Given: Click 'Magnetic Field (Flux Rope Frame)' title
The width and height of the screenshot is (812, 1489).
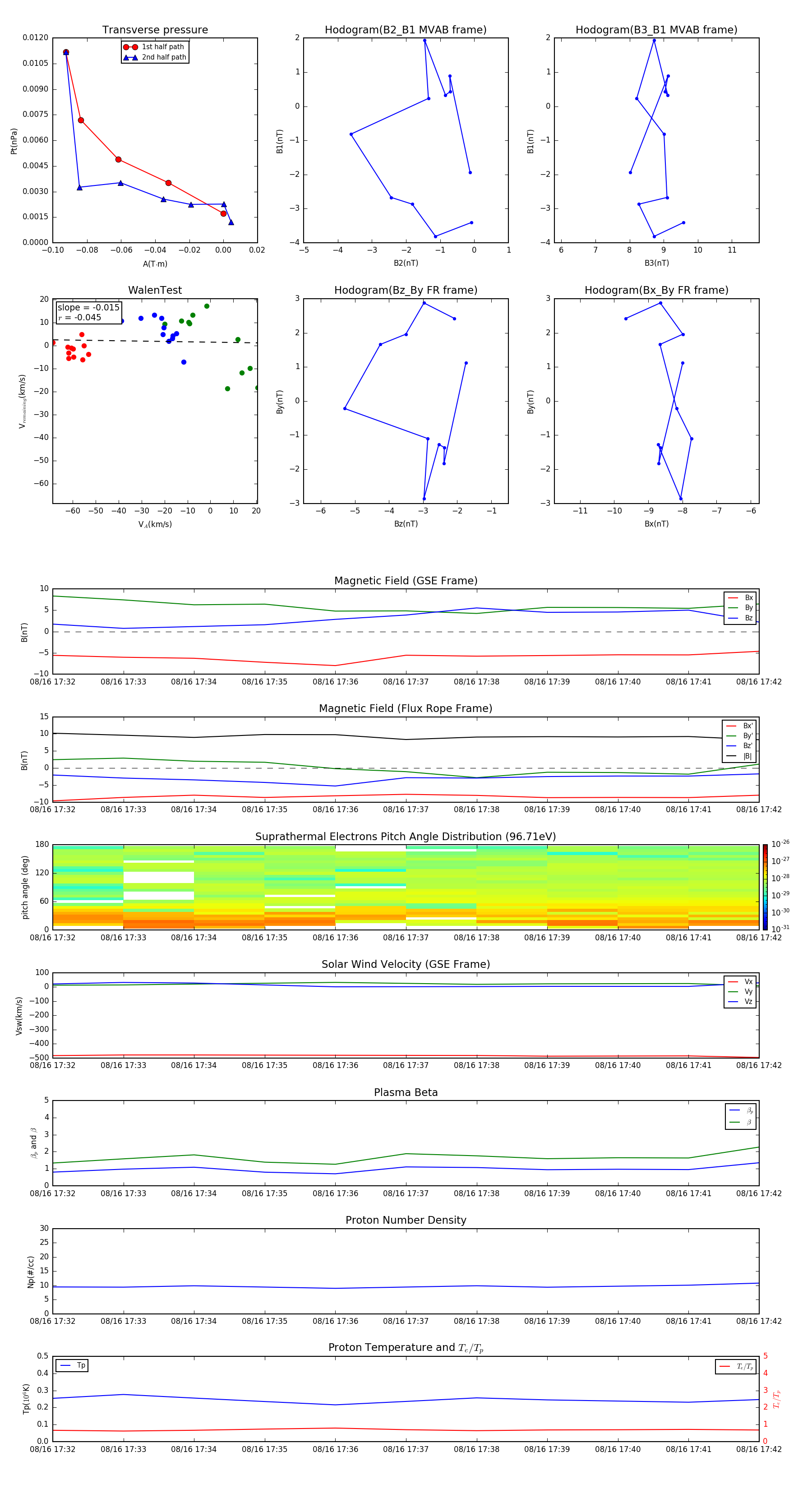Looking at the screenshot, I should (x=406, y=709).
